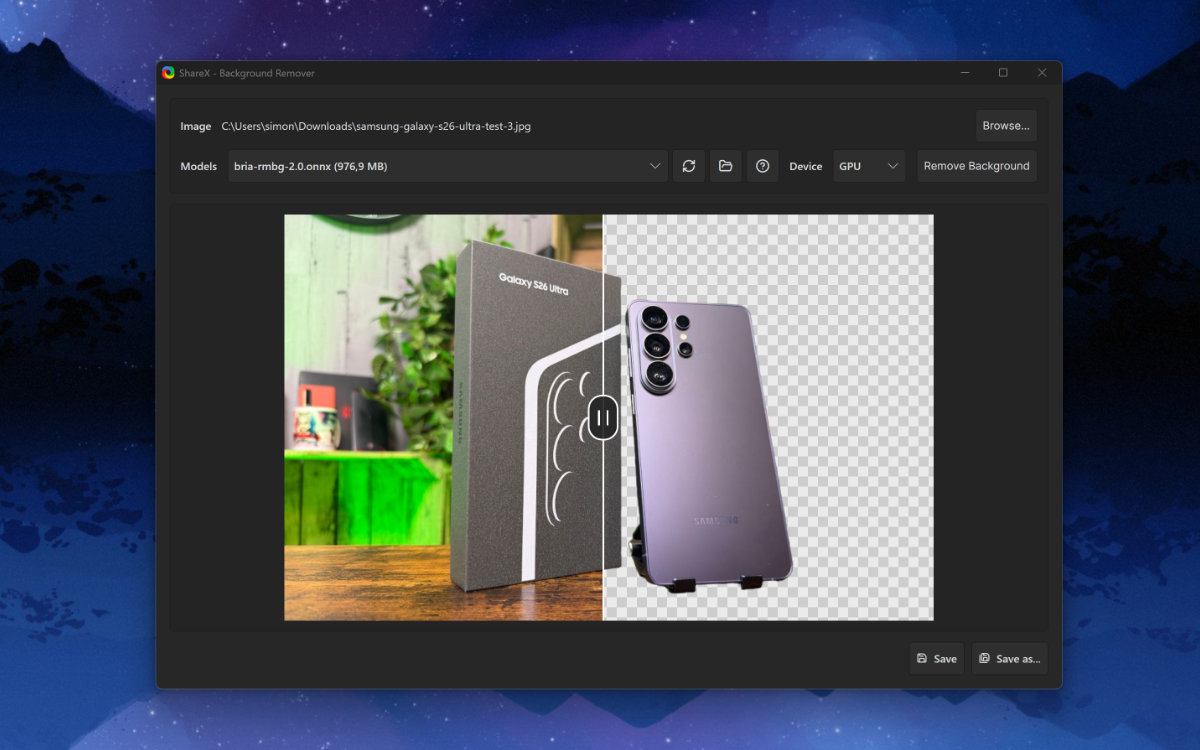Click the question mark help icon
Viewport: 1200px width, 750px height.
pyautogui.click(x=762, y=166)
